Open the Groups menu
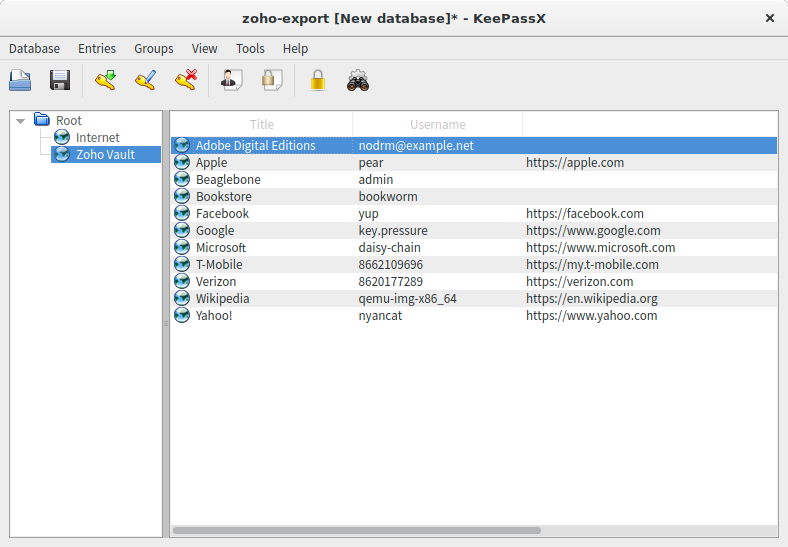The width and height of the screenshot is (788, 547). (x=154, y=49)
